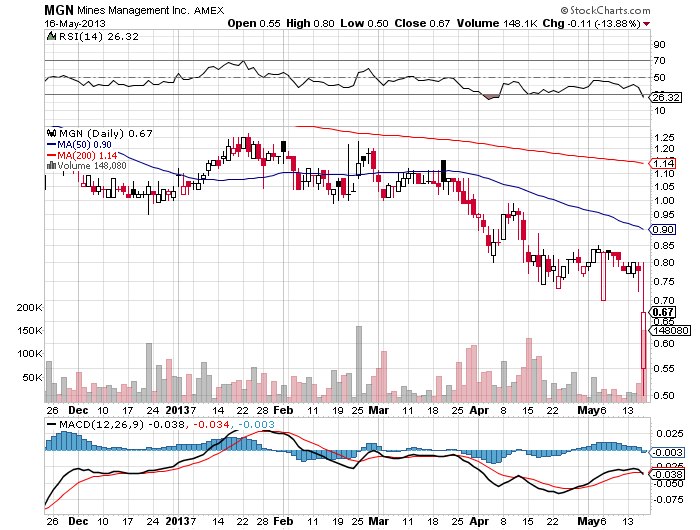Click the 'Low 0.50' value
Screen dimensions: 700x530
click(x=364, y=23)
